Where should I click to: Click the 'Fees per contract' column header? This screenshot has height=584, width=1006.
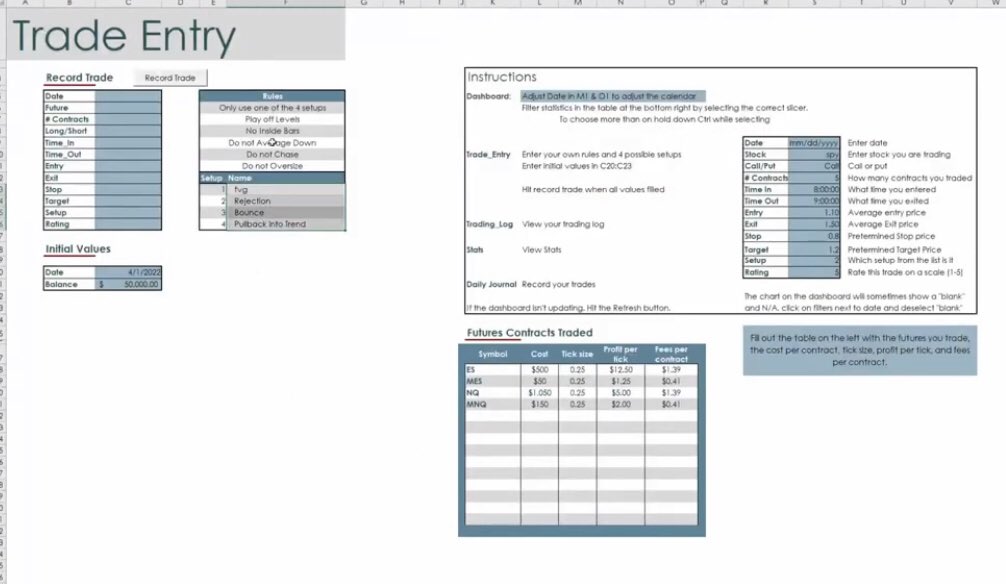[671, 354]
